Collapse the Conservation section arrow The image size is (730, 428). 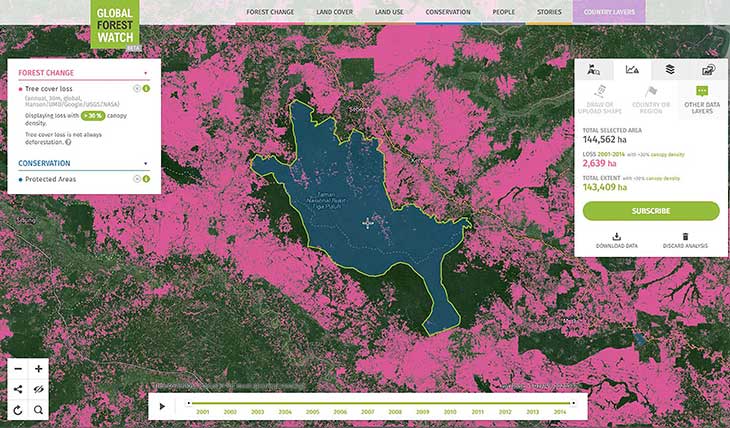(x=146, y=164)
